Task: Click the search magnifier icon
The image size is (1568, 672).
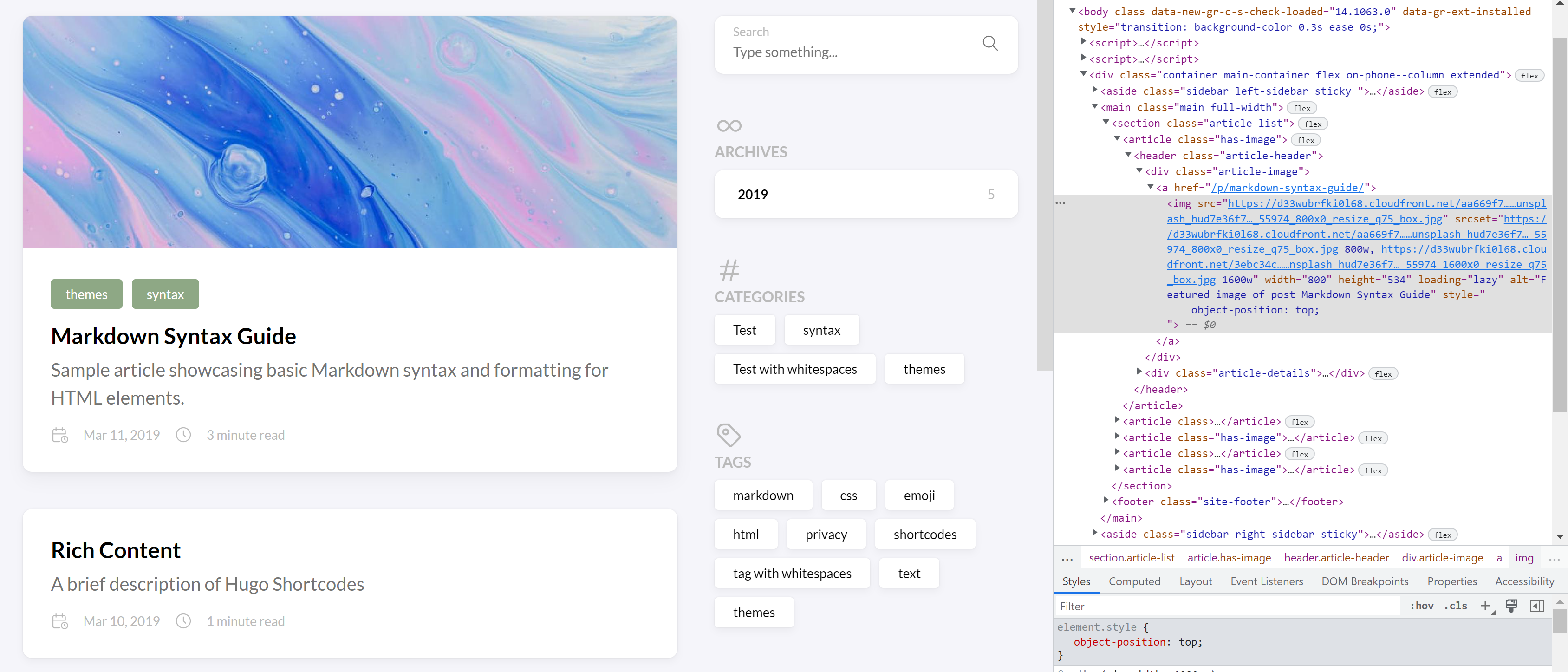Action: click(990, 43)
